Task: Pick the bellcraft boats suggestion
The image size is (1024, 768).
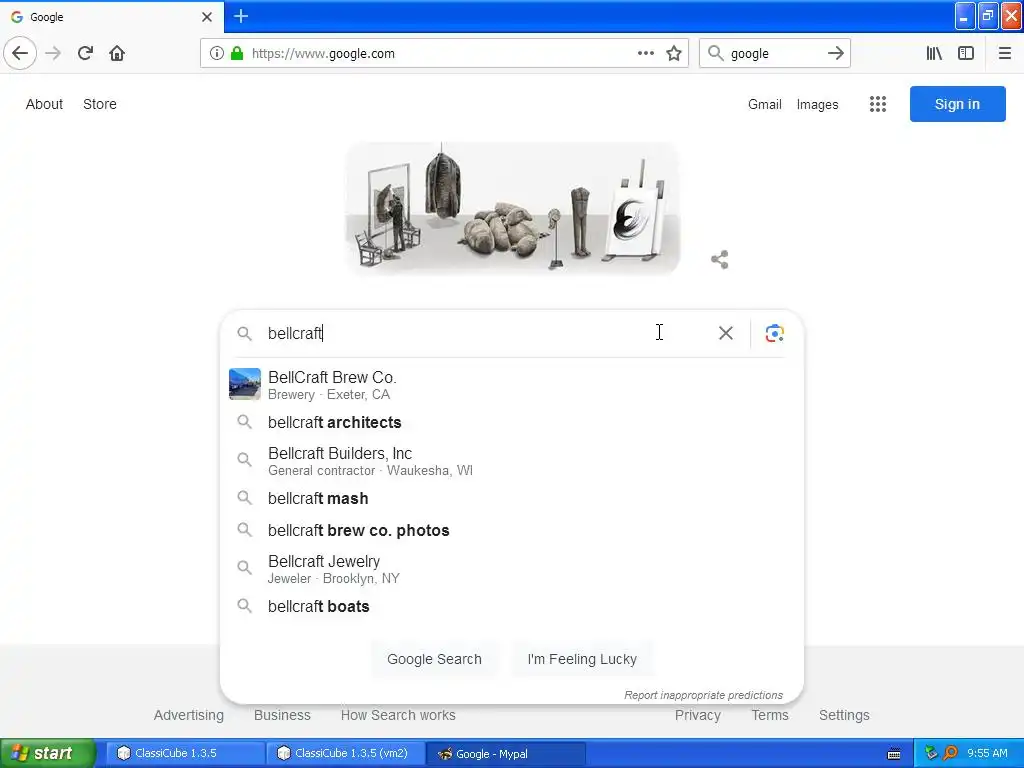Action: (x=511, y=607)
